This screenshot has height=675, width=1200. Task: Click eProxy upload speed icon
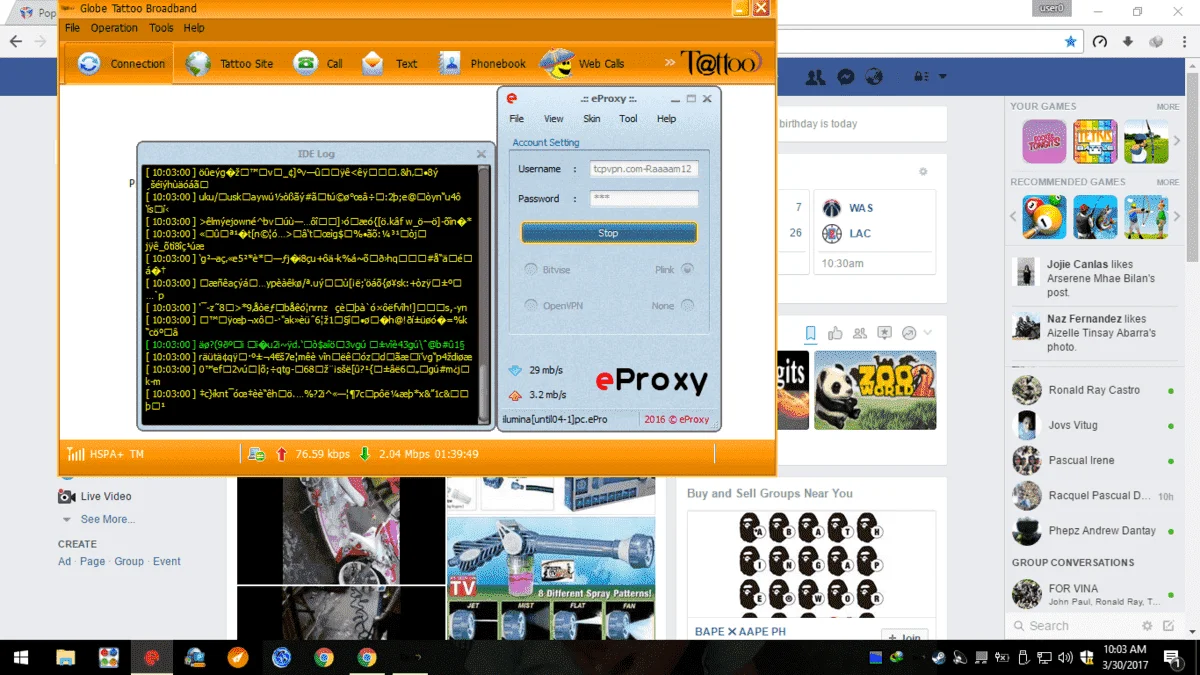[516, 394]
